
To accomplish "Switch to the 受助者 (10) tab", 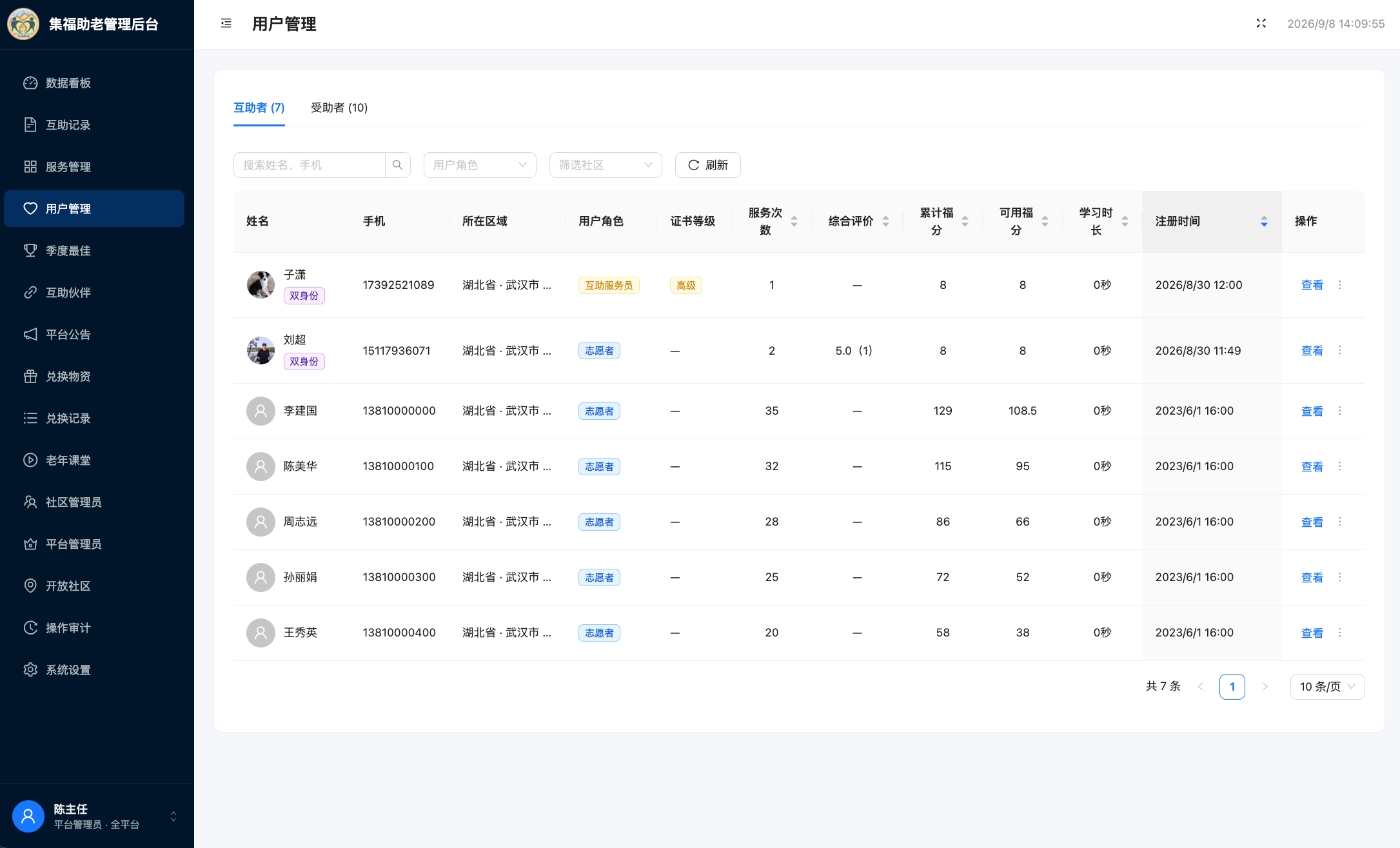I will click(339, 108).
